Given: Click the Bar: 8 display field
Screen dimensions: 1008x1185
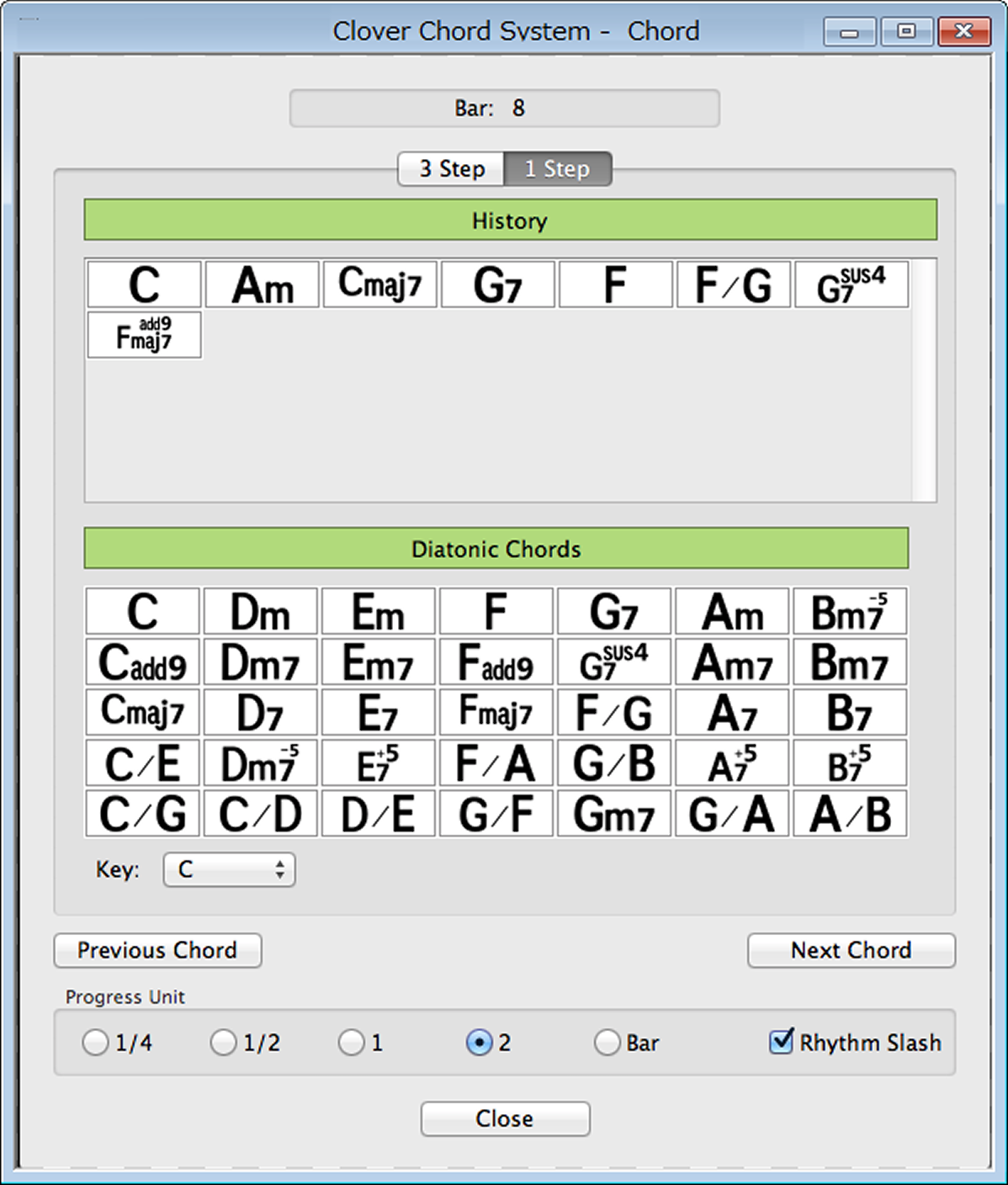Looking at the screenshot, I should [x=504, y=109].
